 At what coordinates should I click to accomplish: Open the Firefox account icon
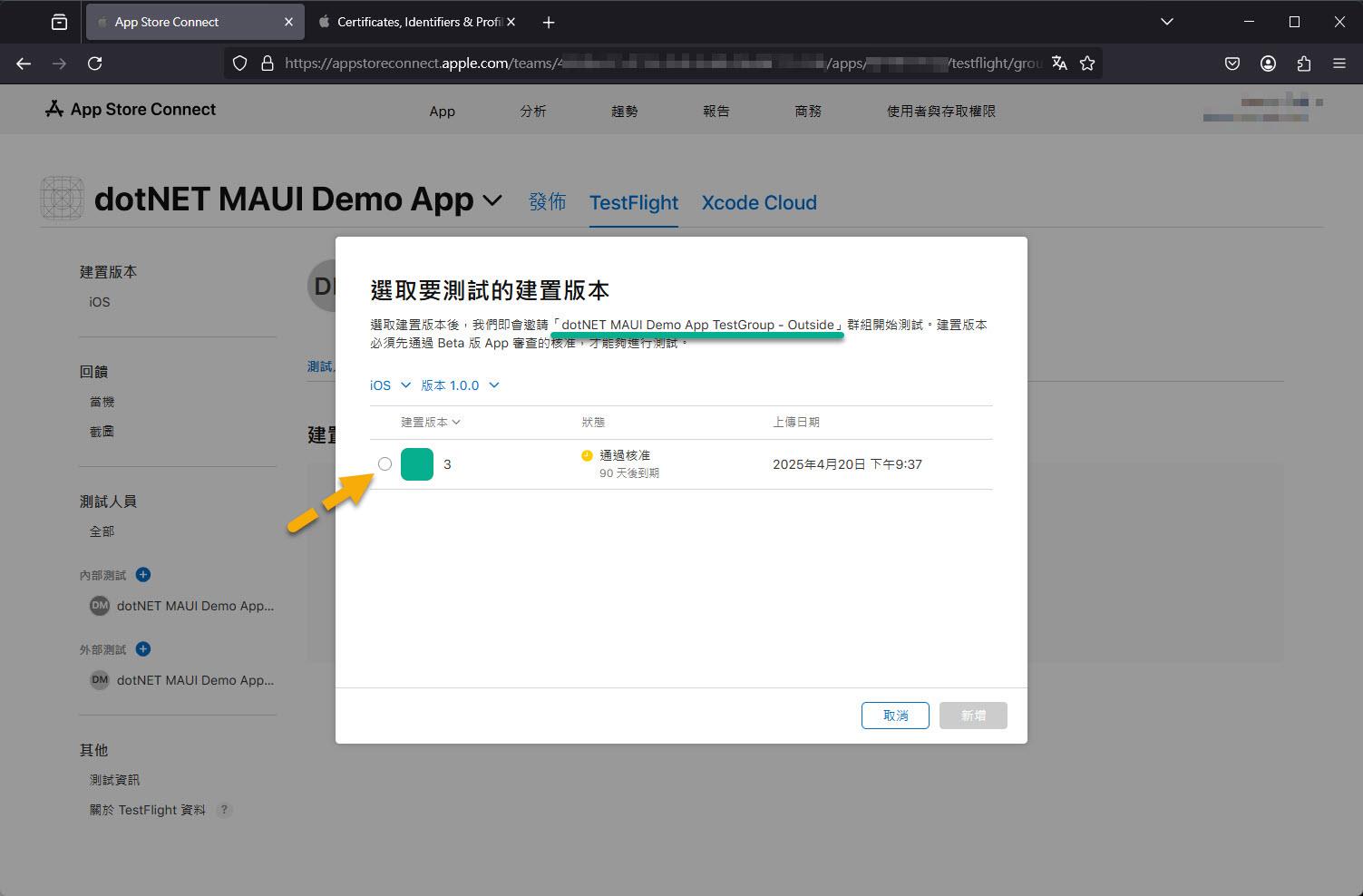coord(1268,63)
